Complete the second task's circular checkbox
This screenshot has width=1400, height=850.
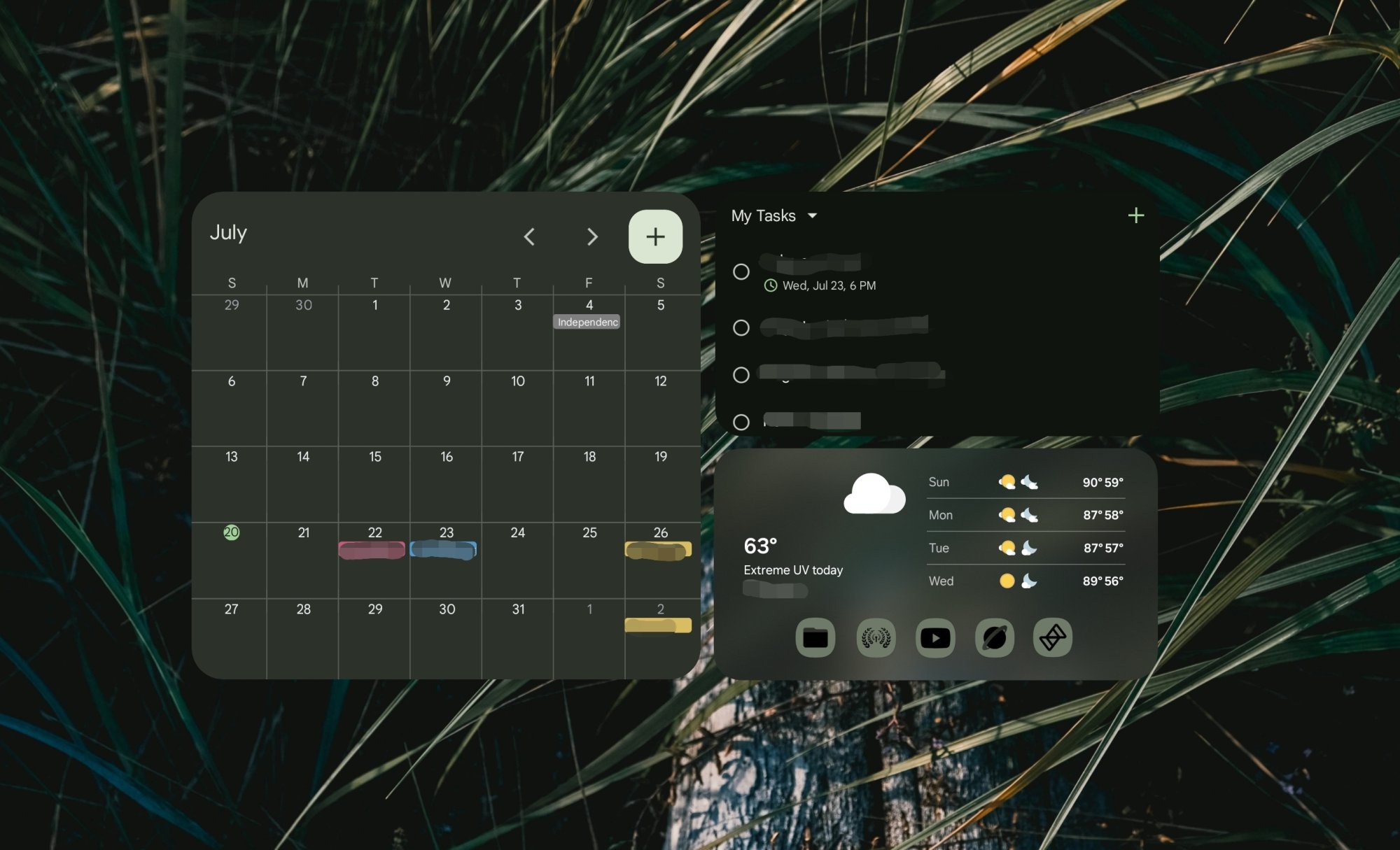(743, 329)
